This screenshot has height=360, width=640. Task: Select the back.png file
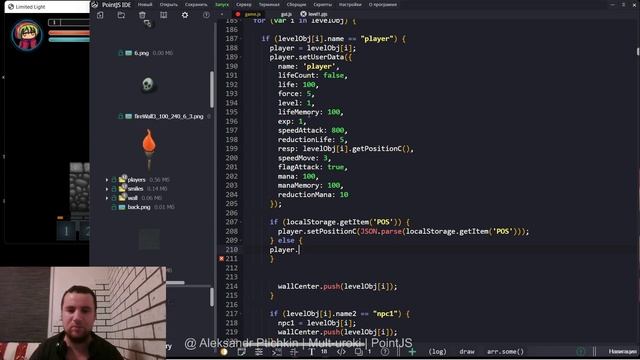139,207
